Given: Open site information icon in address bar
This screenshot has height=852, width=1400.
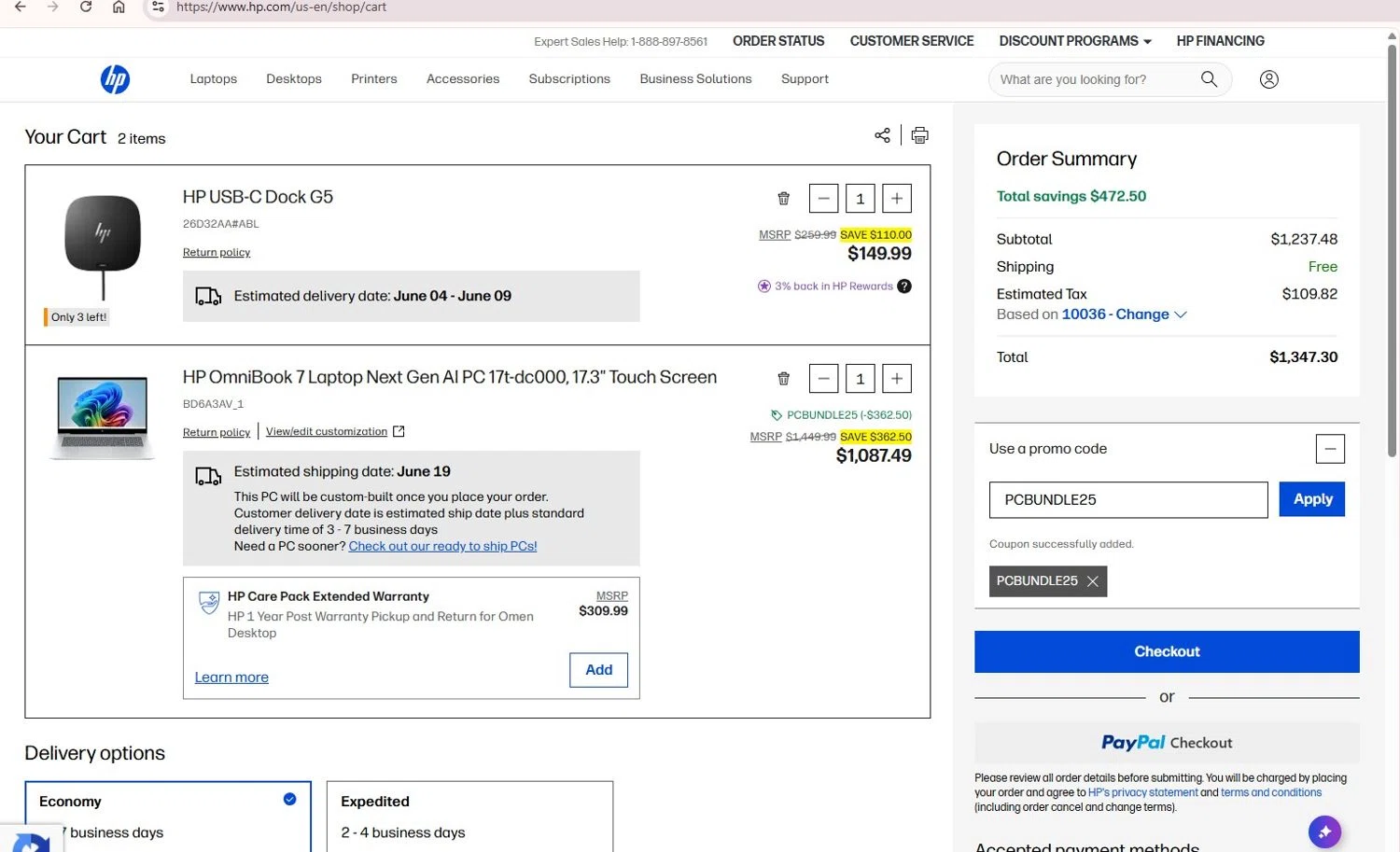Looking at the screenshot, I should click(x=158, y=7).
